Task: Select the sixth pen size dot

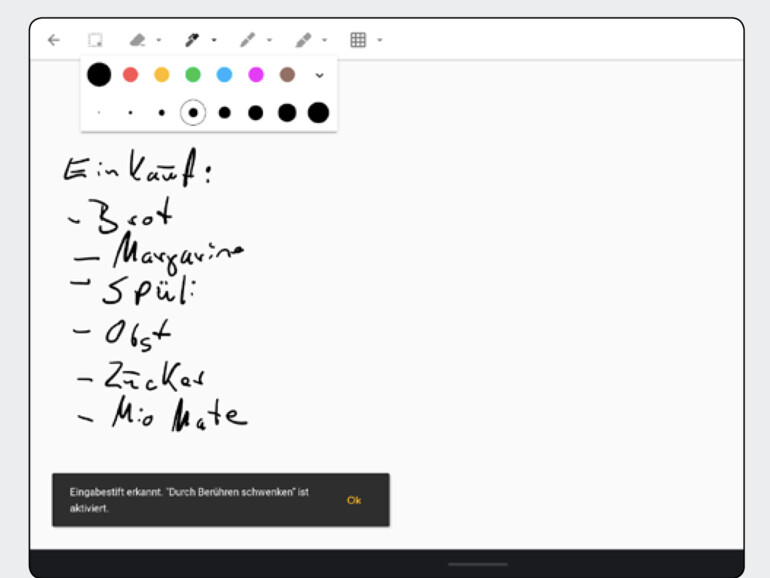Action: coord(256,113)
